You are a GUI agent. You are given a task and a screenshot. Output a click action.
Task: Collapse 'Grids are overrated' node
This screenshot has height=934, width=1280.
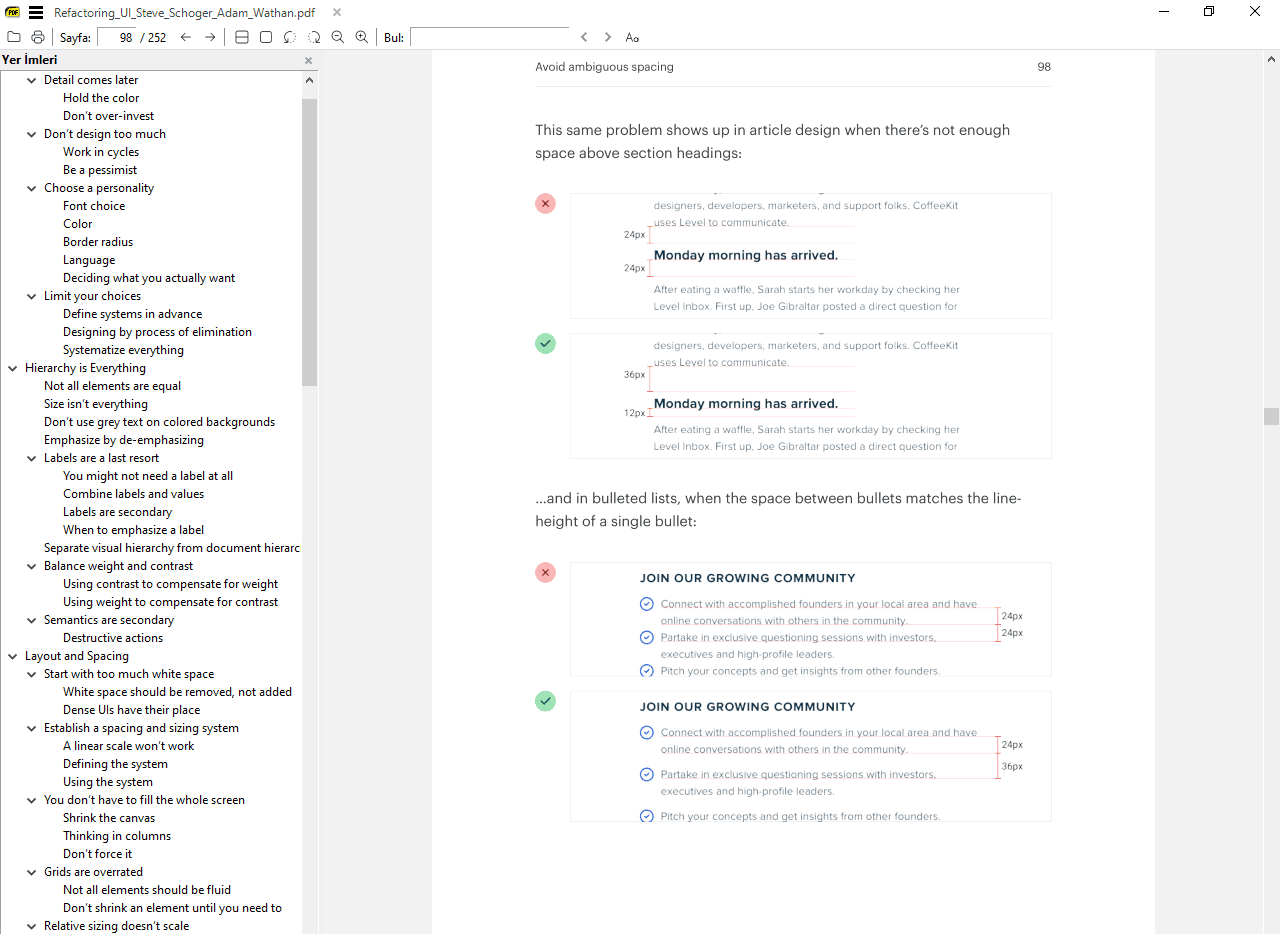32,872
